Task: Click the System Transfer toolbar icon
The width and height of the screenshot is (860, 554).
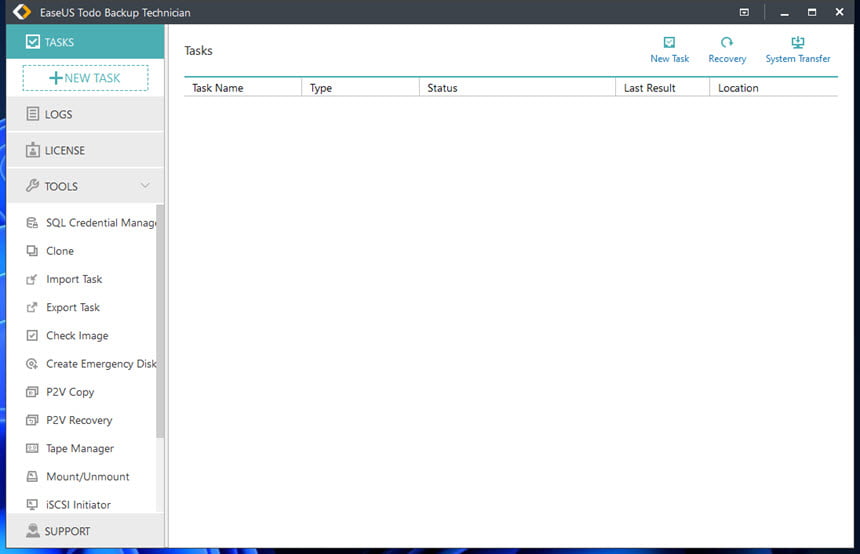Action: 797,42
